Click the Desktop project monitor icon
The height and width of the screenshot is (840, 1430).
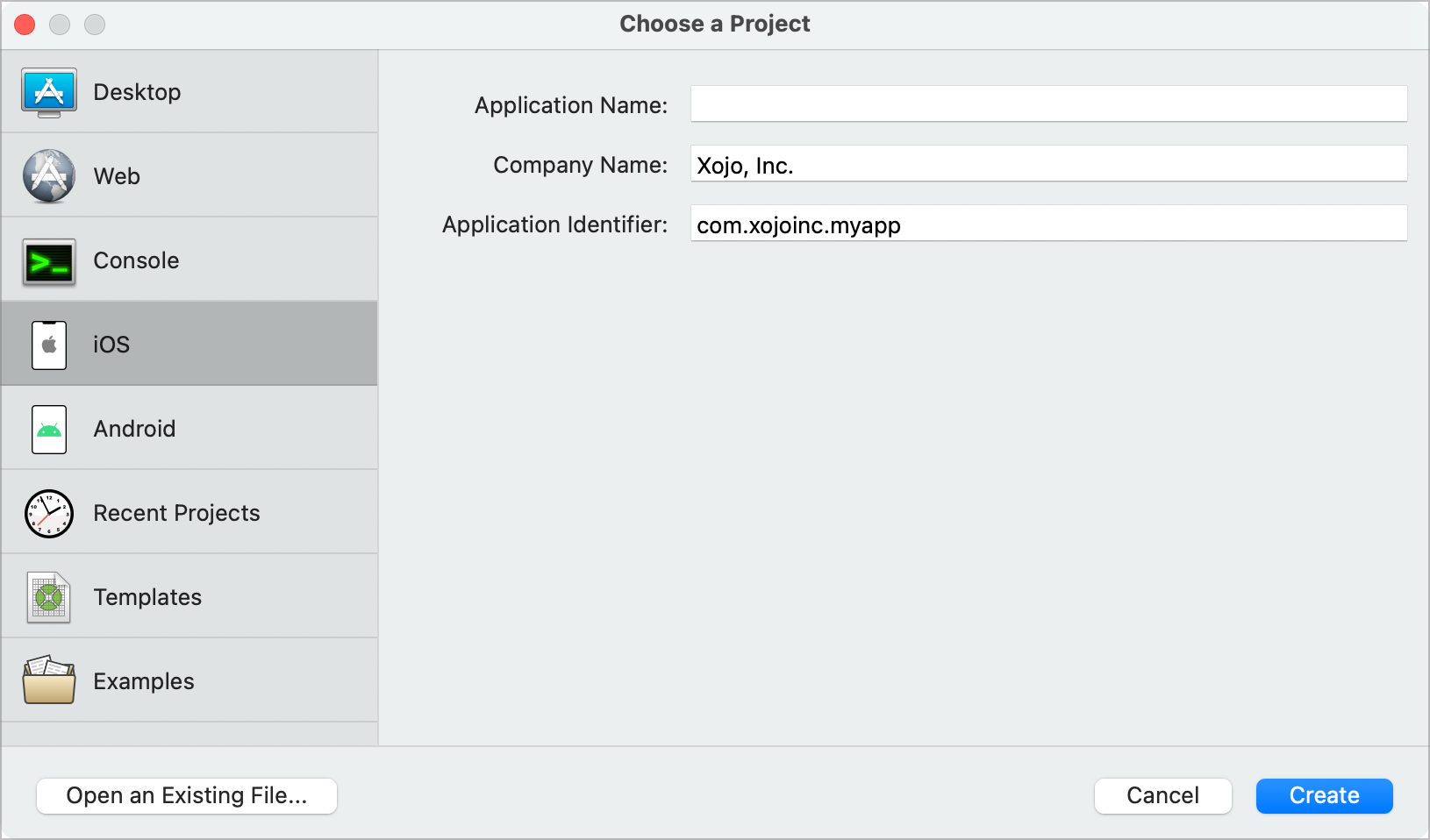coord(49,92)
